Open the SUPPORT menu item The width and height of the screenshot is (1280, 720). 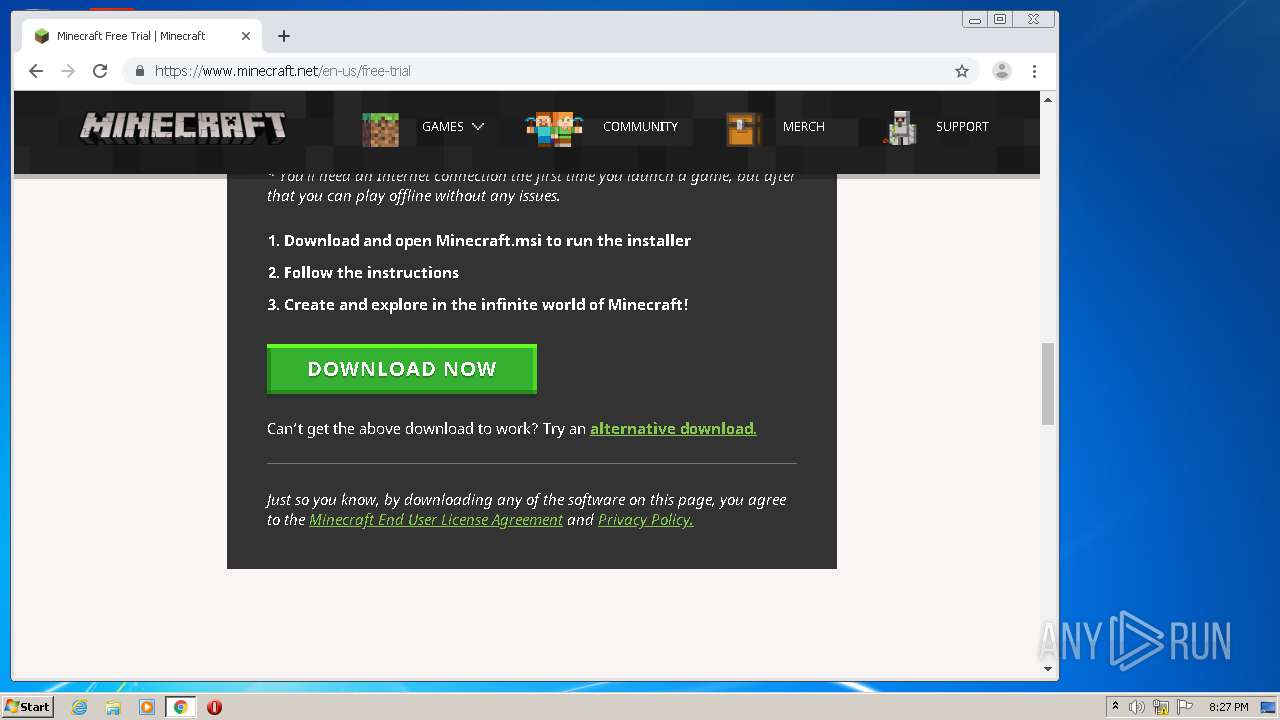[x=962, y=127]
